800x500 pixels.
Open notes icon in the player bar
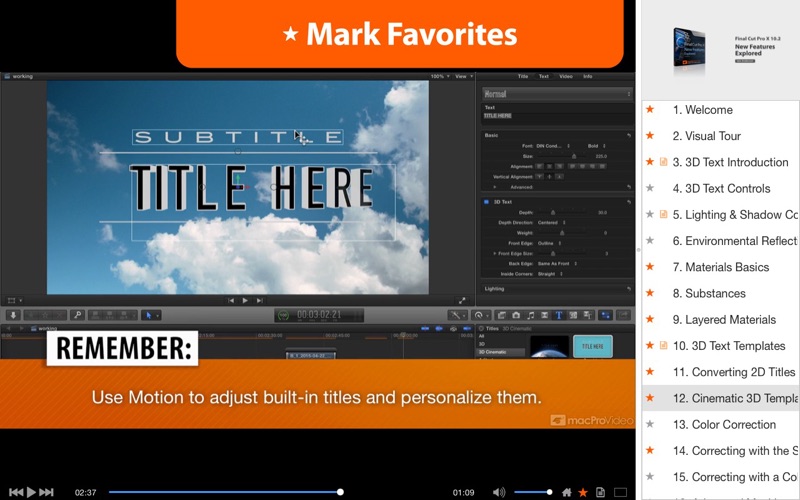tap(601, 492)
